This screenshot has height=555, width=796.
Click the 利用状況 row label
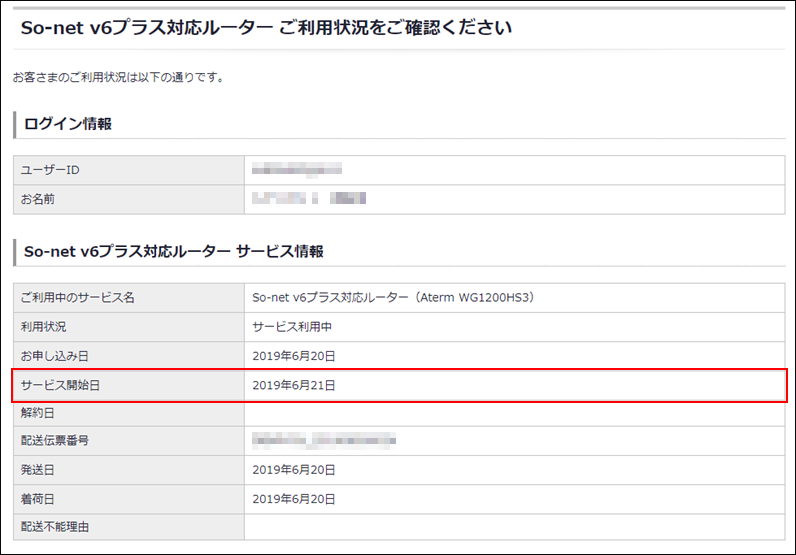tap(44, 327)
